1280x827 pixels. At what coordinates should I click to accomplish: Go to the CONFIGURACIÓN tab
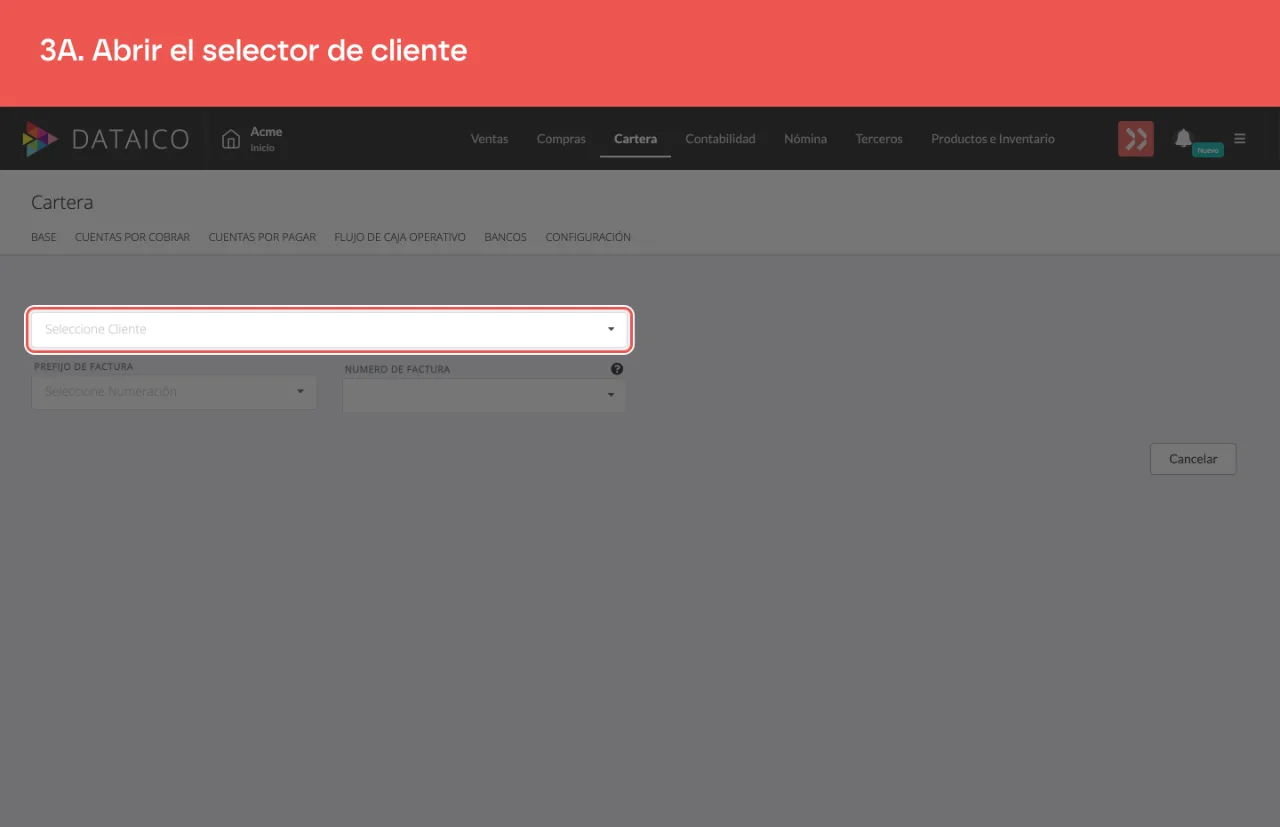pyautogui.click(x=588, y=238)
